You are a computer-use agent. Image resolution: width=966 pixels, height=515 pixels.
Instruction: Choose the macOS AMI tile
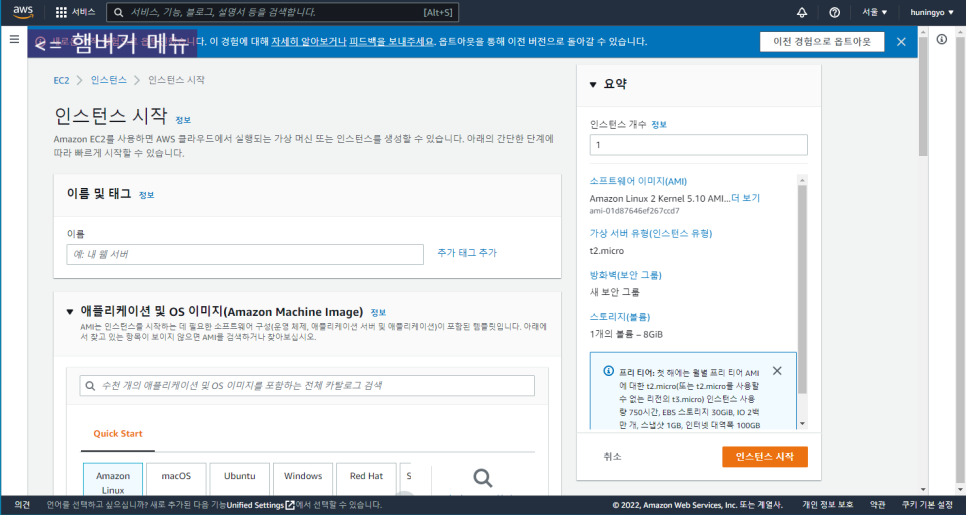pyautogui.click(x=176, y=480)
